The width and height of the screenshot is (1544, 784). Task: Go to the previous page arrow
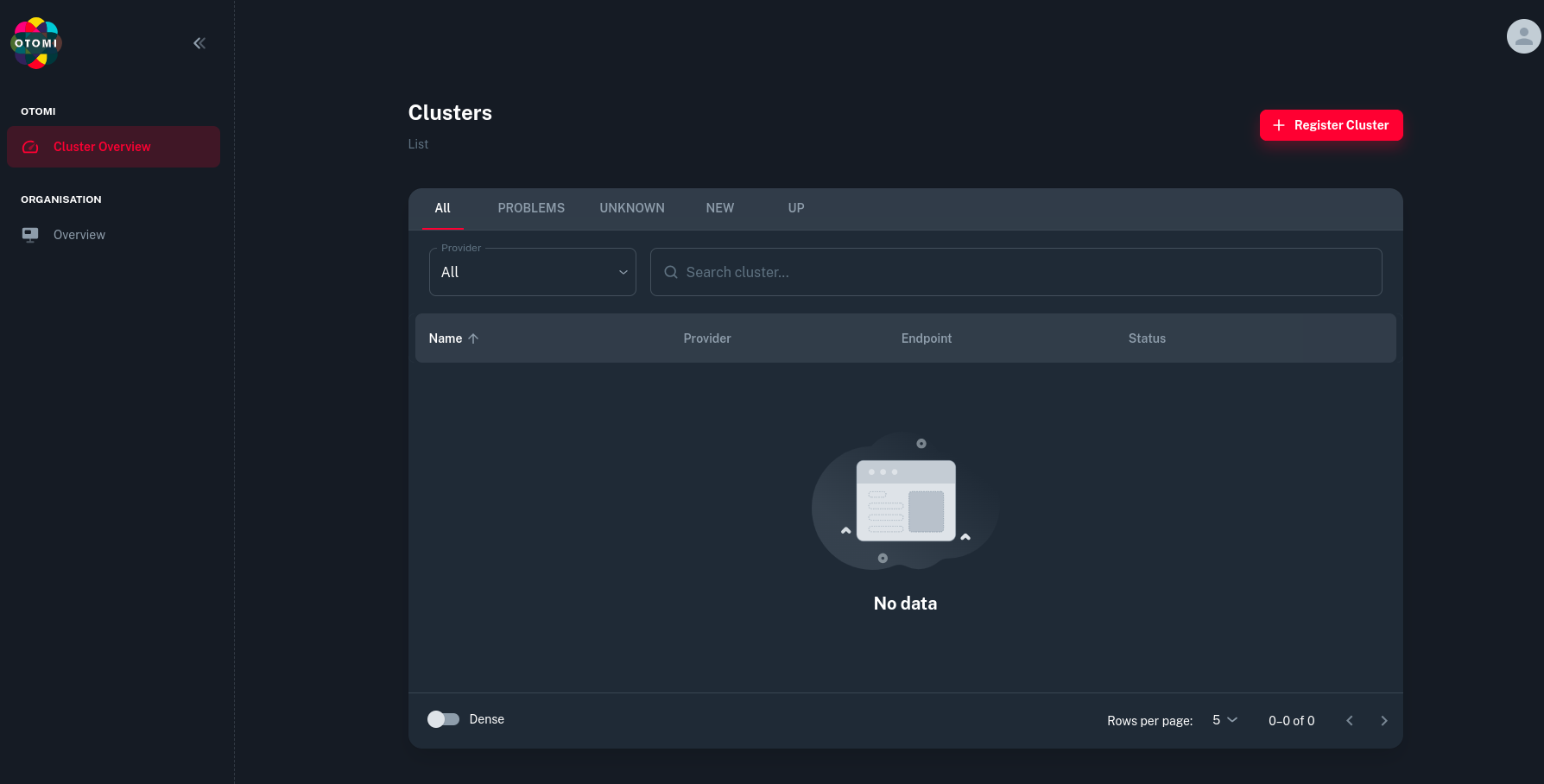[x=1350, y=720]
